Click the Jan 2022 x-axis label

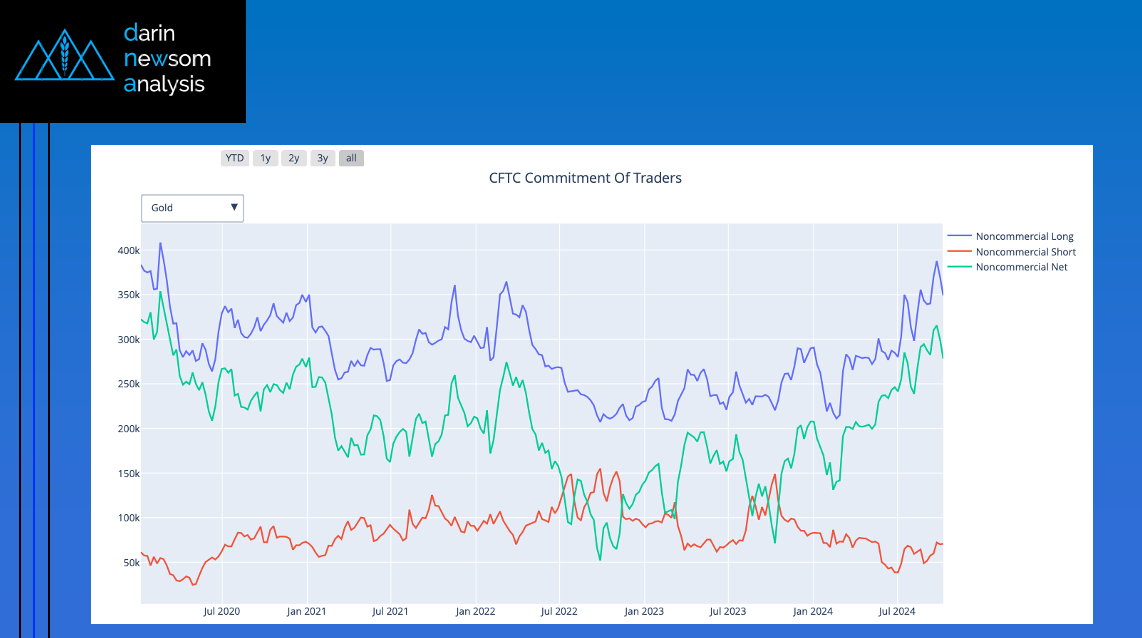click(476, 611)
